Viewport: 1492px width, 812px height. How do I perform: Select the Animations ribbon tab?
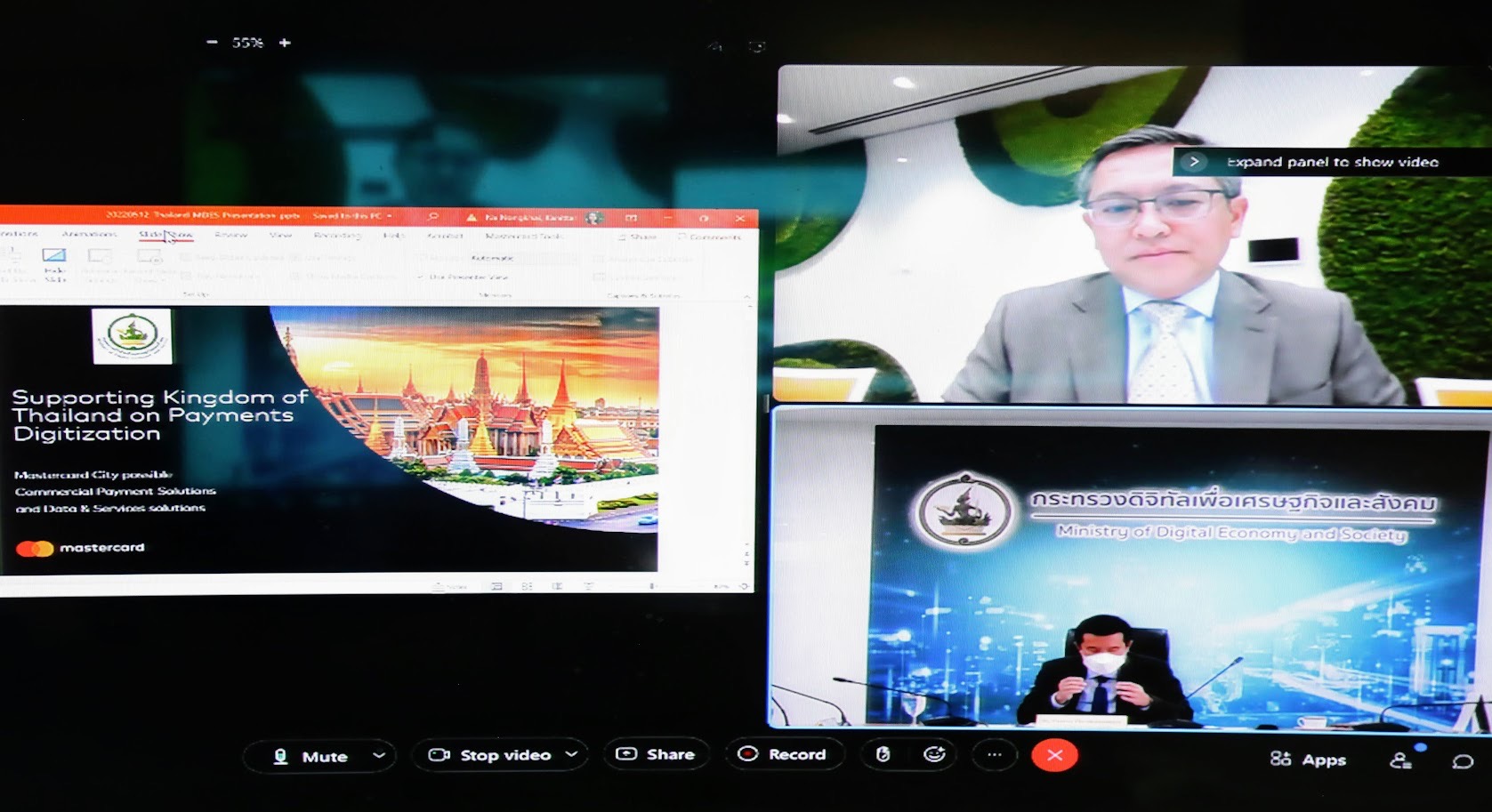click(89, 234)
